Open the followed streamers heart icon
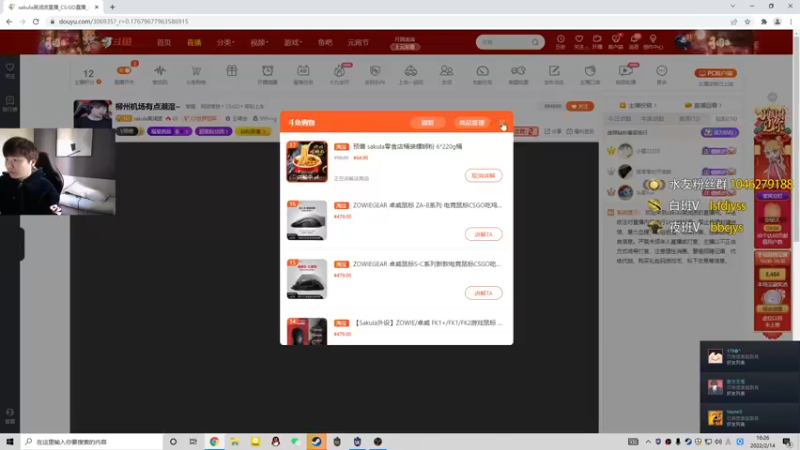 579,41
